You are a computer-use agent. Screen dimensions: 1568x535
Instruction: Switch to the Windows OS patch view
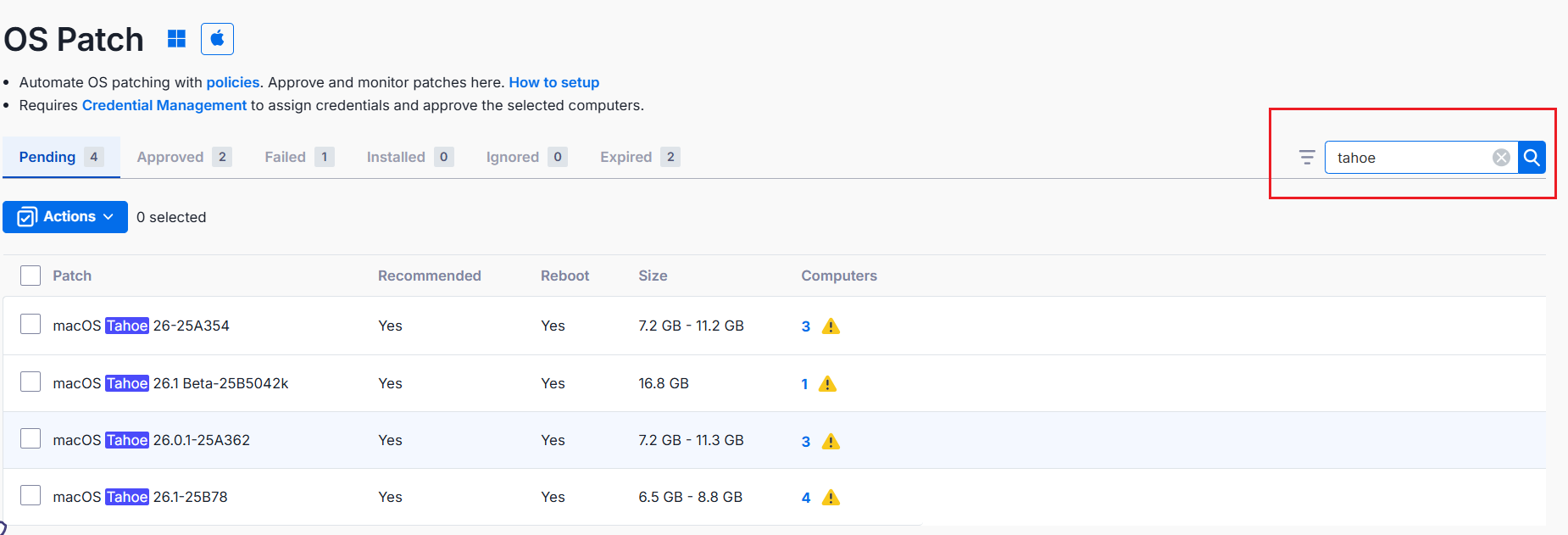tap(176, 39)
